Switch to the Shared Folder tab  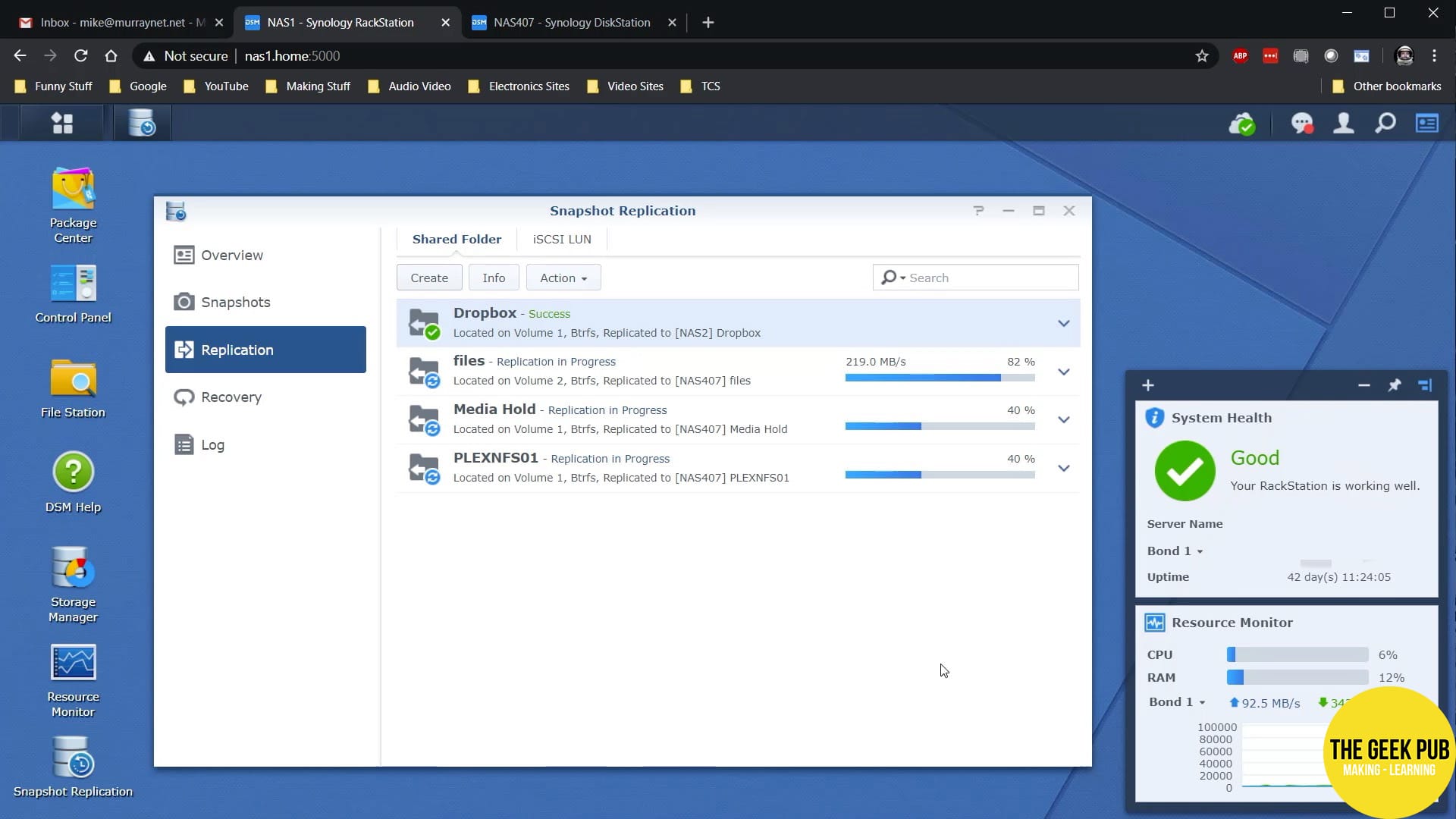tap(457, 240)
